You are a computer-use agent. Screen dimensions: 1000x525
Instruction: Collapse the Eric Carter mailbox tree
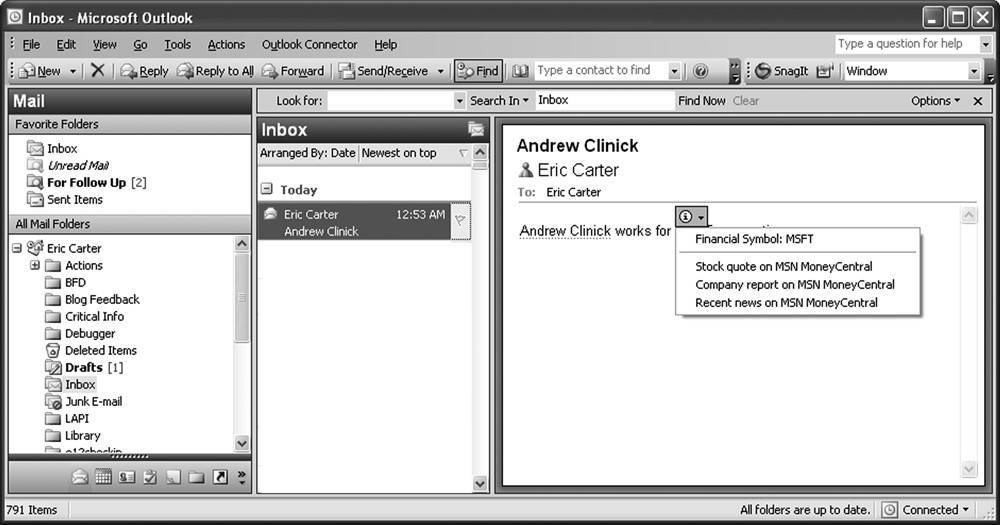[17, 248]
